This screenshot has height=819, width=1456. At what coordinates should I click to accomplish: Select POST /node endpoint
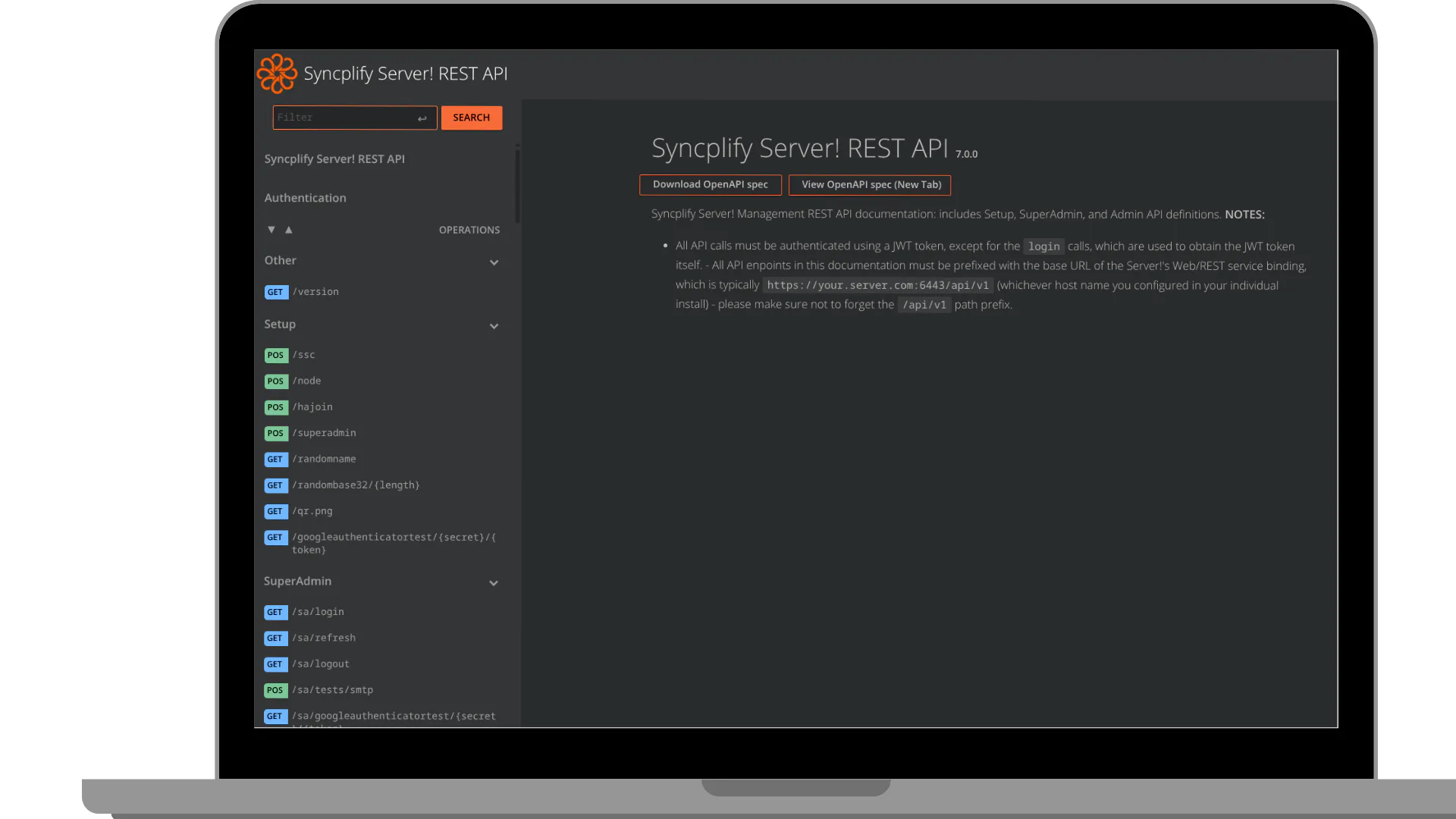(293, 381)
